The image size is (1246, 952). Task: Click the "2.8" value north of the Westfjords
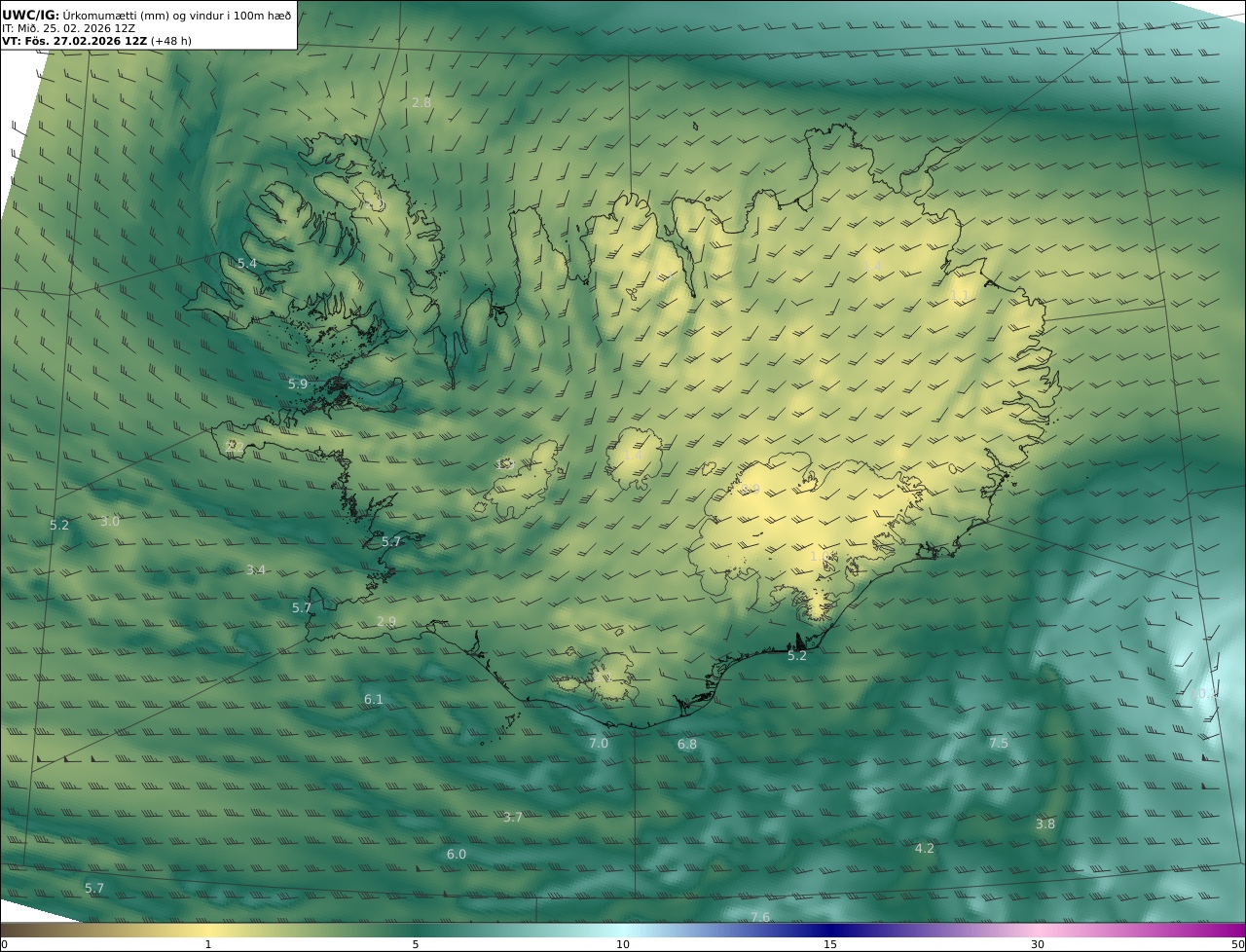click(x=421, y=102)
